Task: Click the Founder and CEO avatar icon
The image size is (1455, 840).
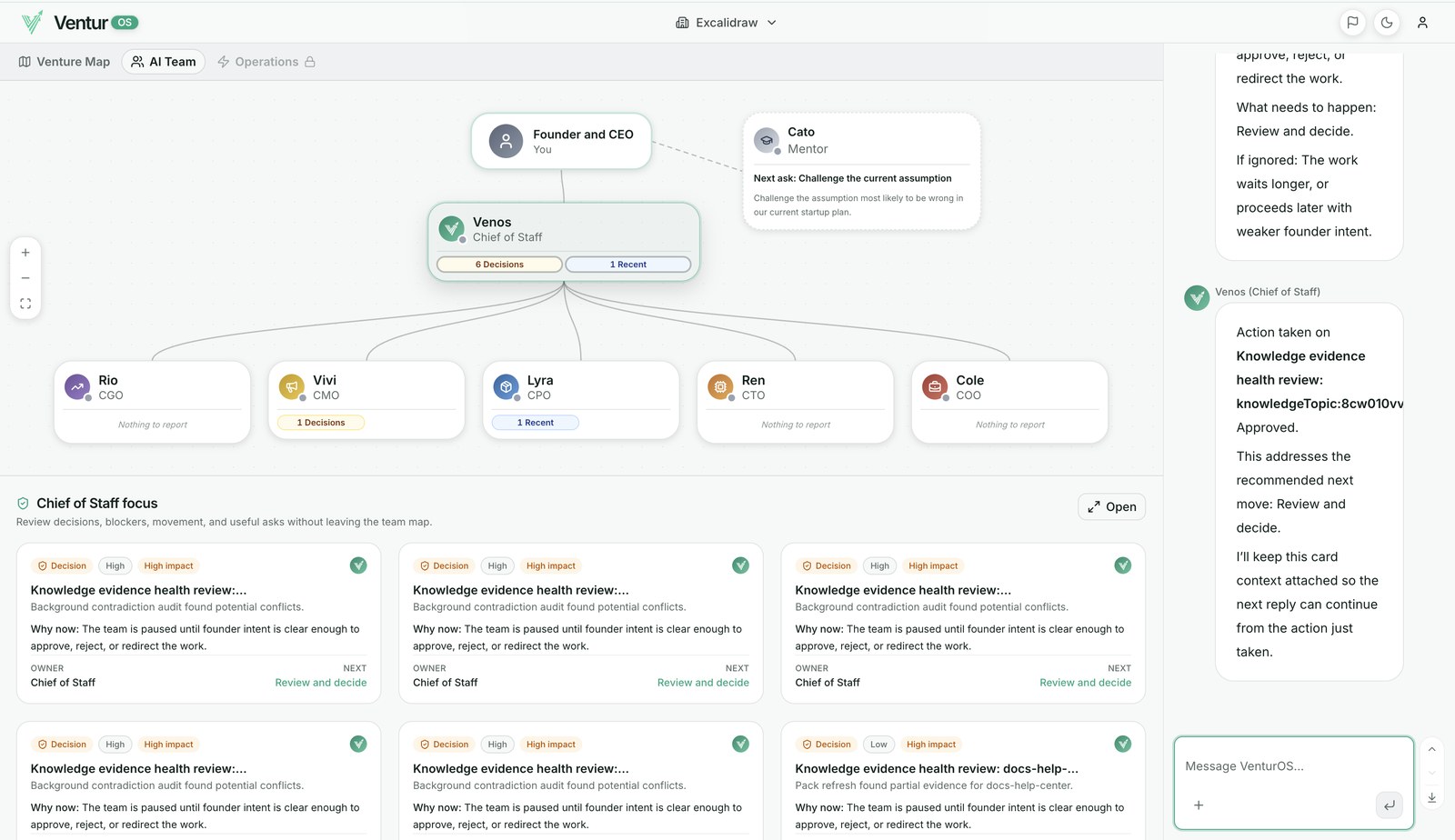Action: [506, 141]
